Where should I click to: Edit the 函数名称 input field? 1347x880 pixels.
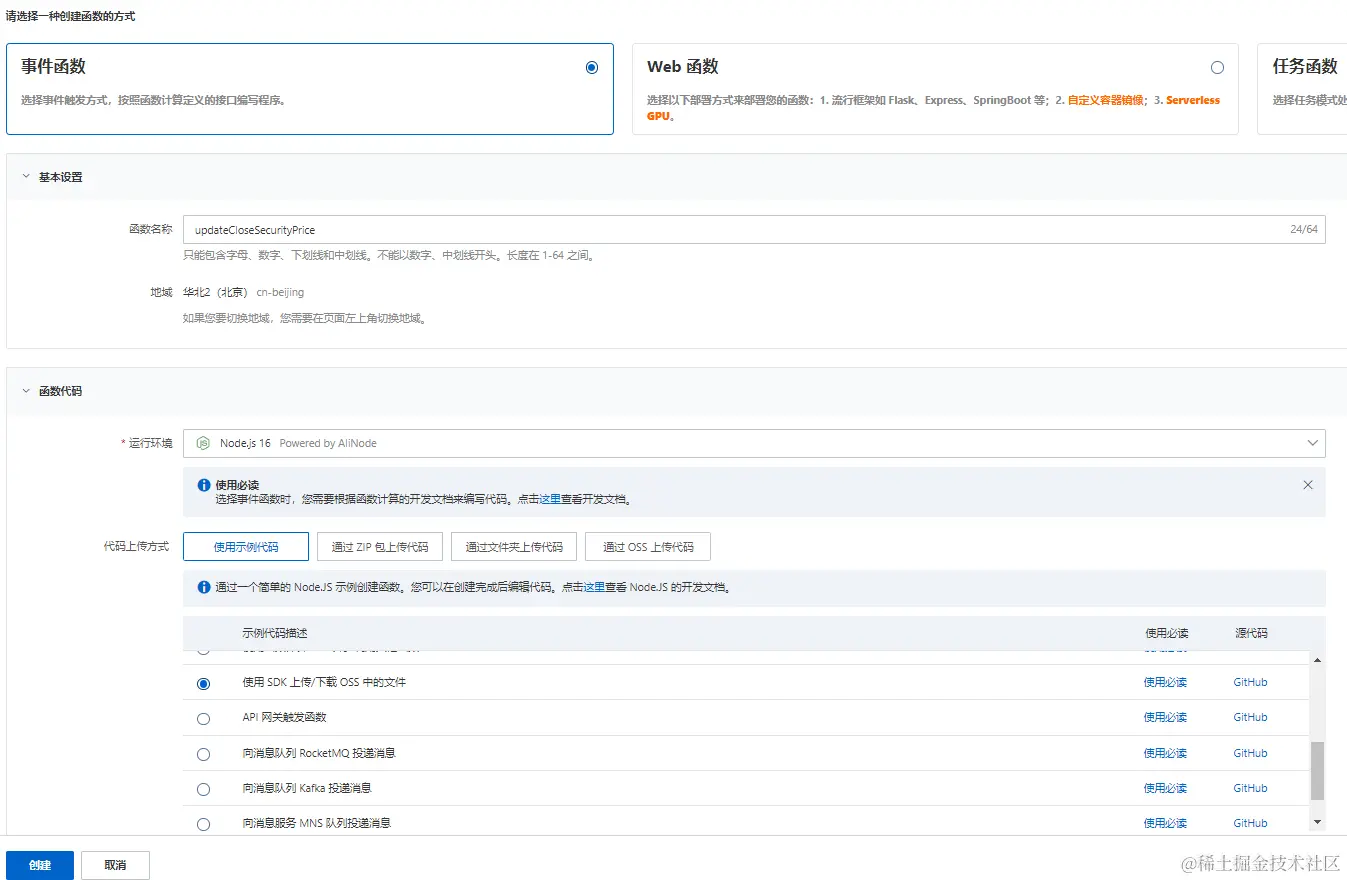click(754, 230)
